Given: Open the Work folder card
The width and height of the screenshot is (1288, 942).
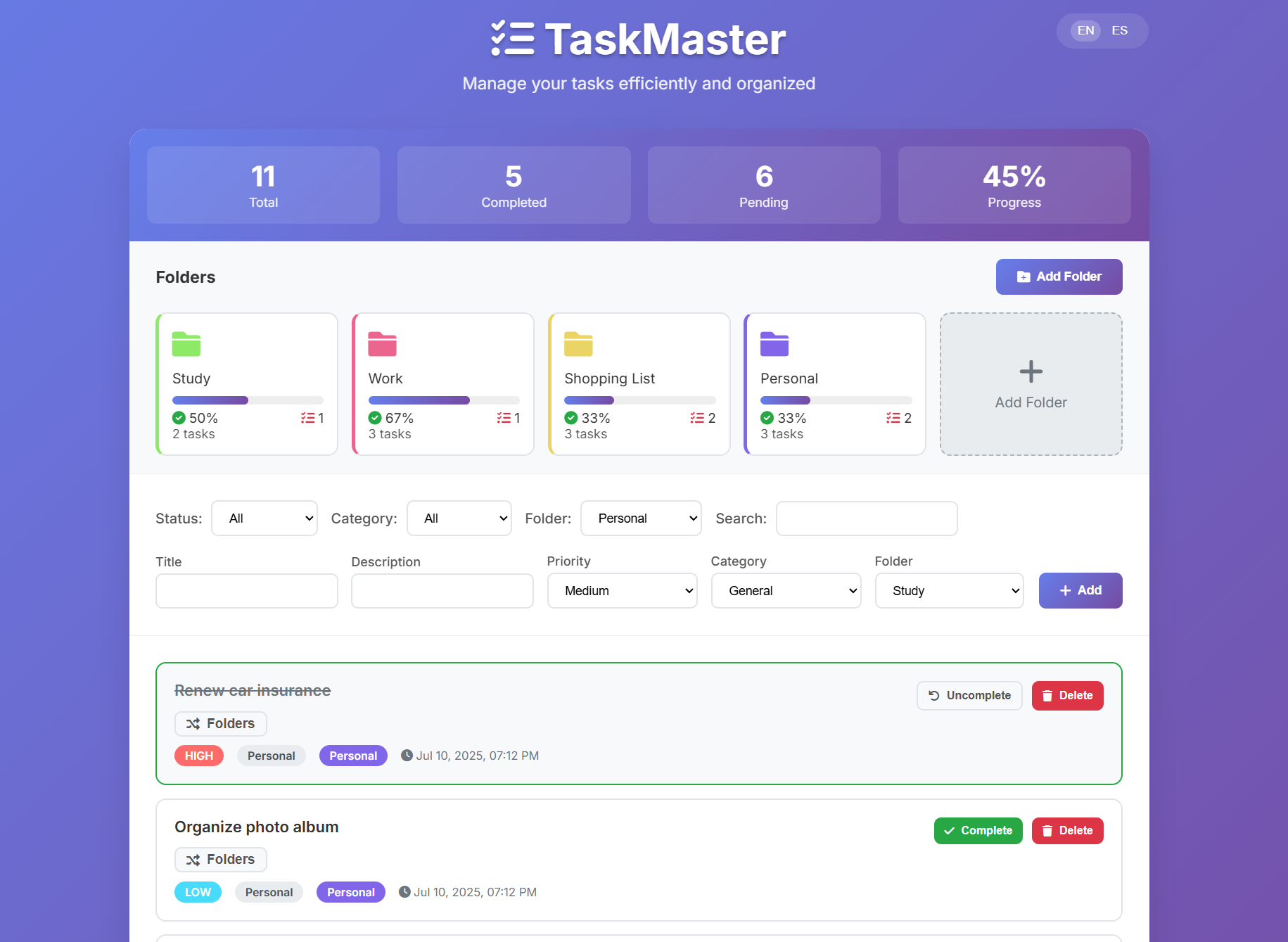Looking at the screenshot, I should point(443,384).
